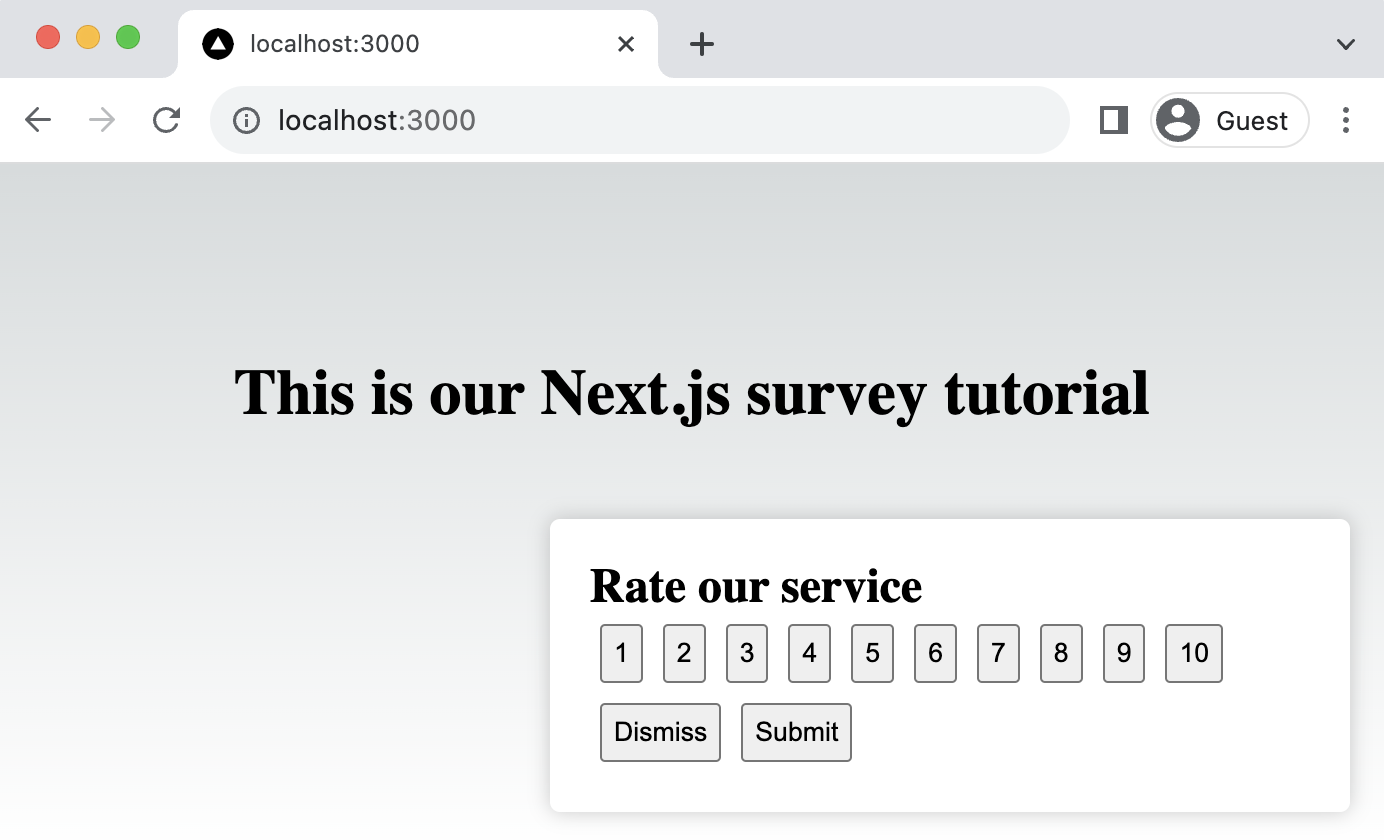Dismiss the Rate our service survey
This screenshot has height=840, width=1384.
click(x=659, y=732)
